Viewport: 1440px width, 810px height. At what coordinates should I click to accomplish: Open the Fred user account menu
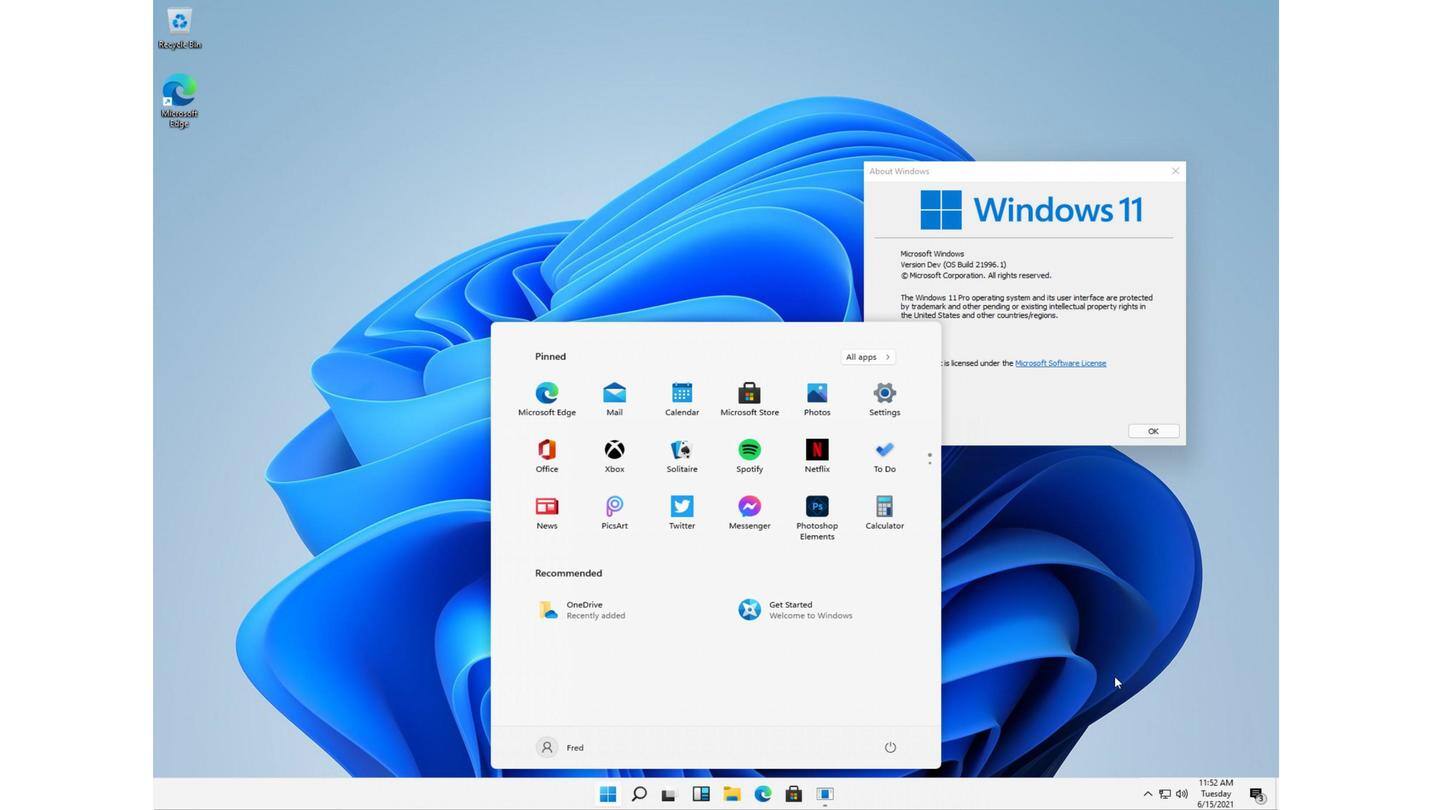point(561,747)
